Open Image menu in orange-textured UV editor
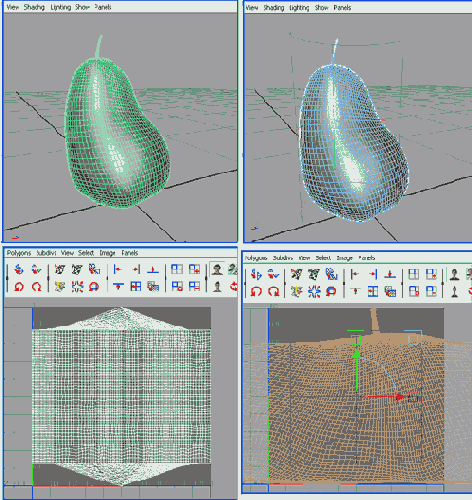472x500 pixels. click(x=345, y=258)
